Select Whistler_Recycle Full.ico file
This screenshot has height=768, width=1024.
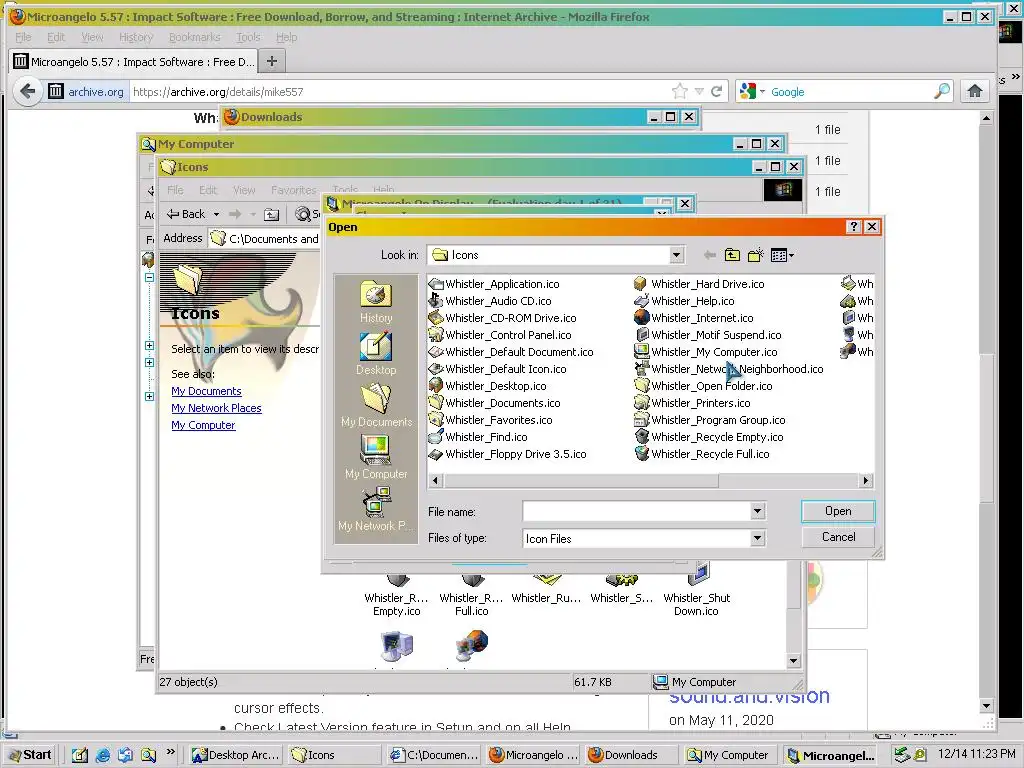coord(702,454)
